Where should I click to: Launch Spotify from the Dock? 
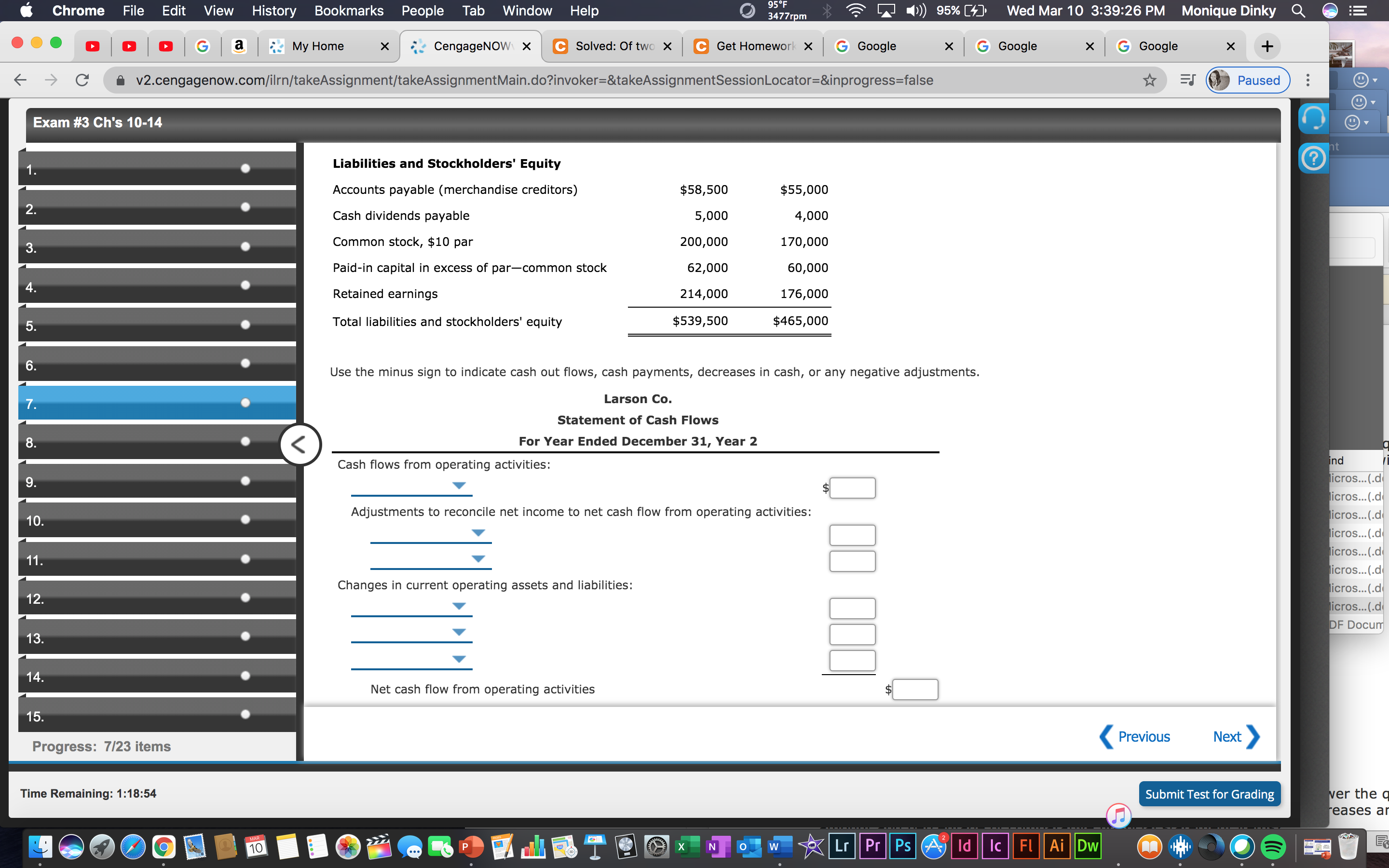pyautogui.click(x=1272, y=846)
